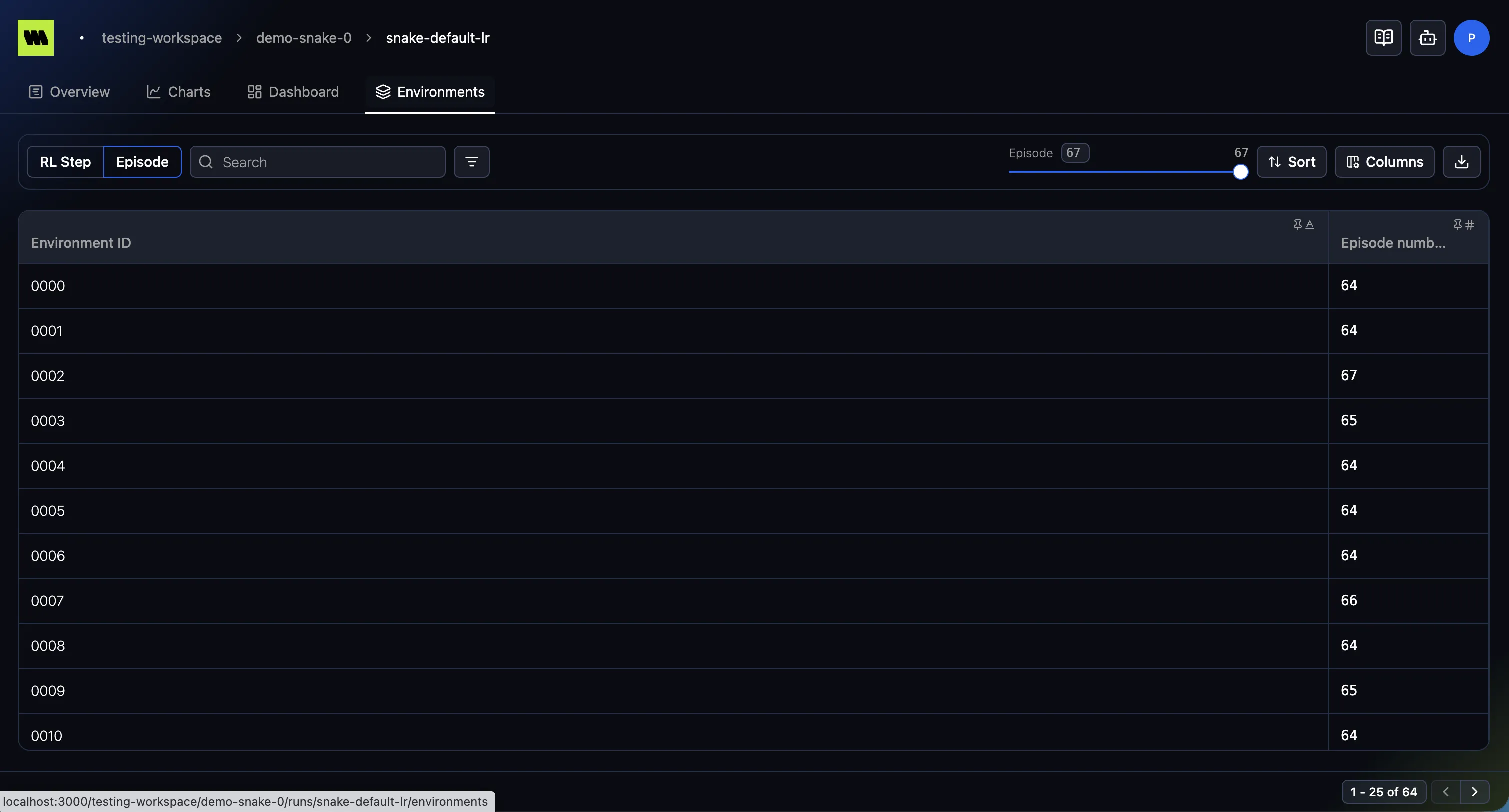Click the yellow-green W&B logo

pyautogui.click(x=35, y=38)
